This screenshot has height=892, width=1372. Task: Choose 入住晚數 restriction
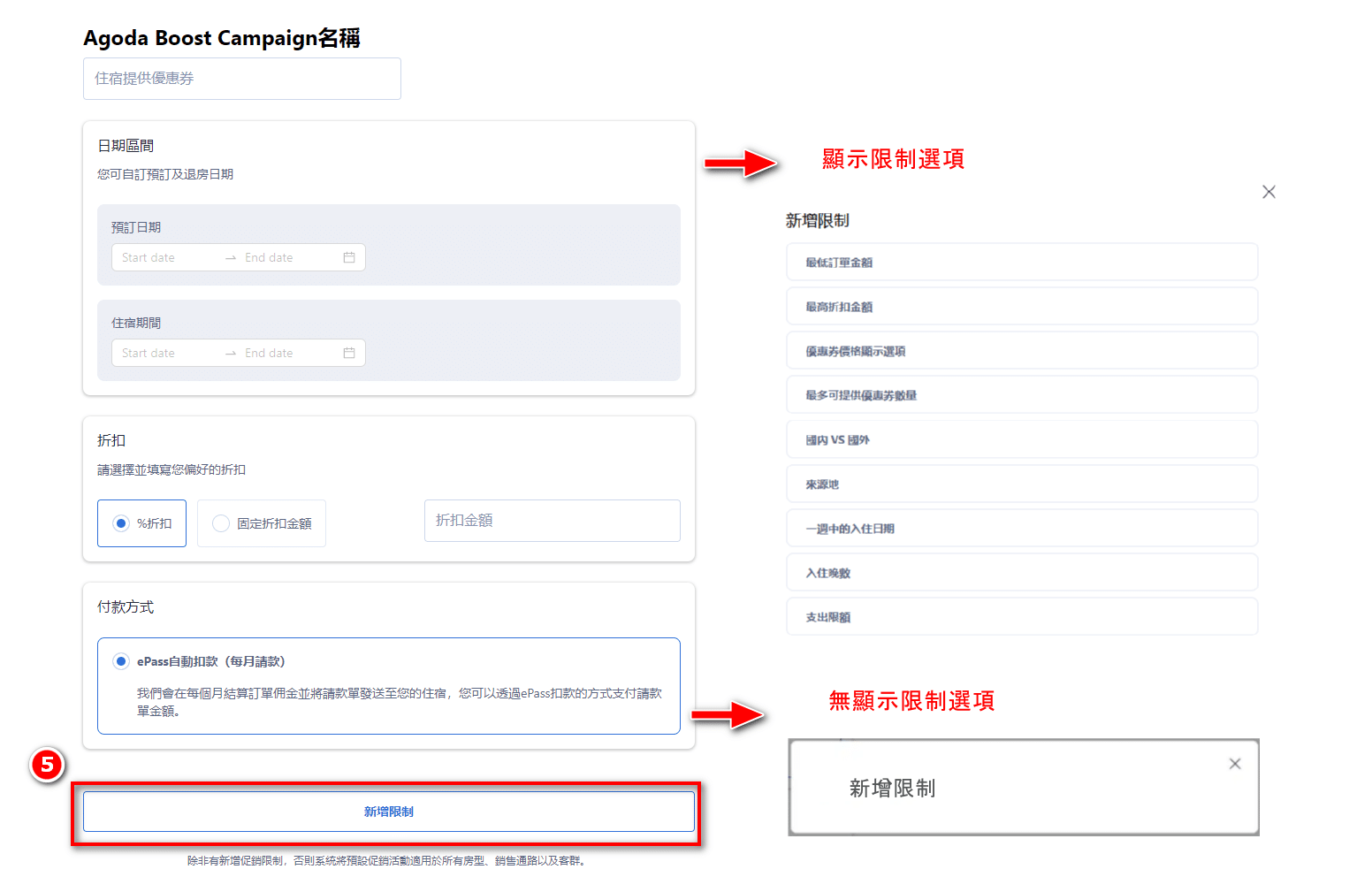[x=1022, y=573]
